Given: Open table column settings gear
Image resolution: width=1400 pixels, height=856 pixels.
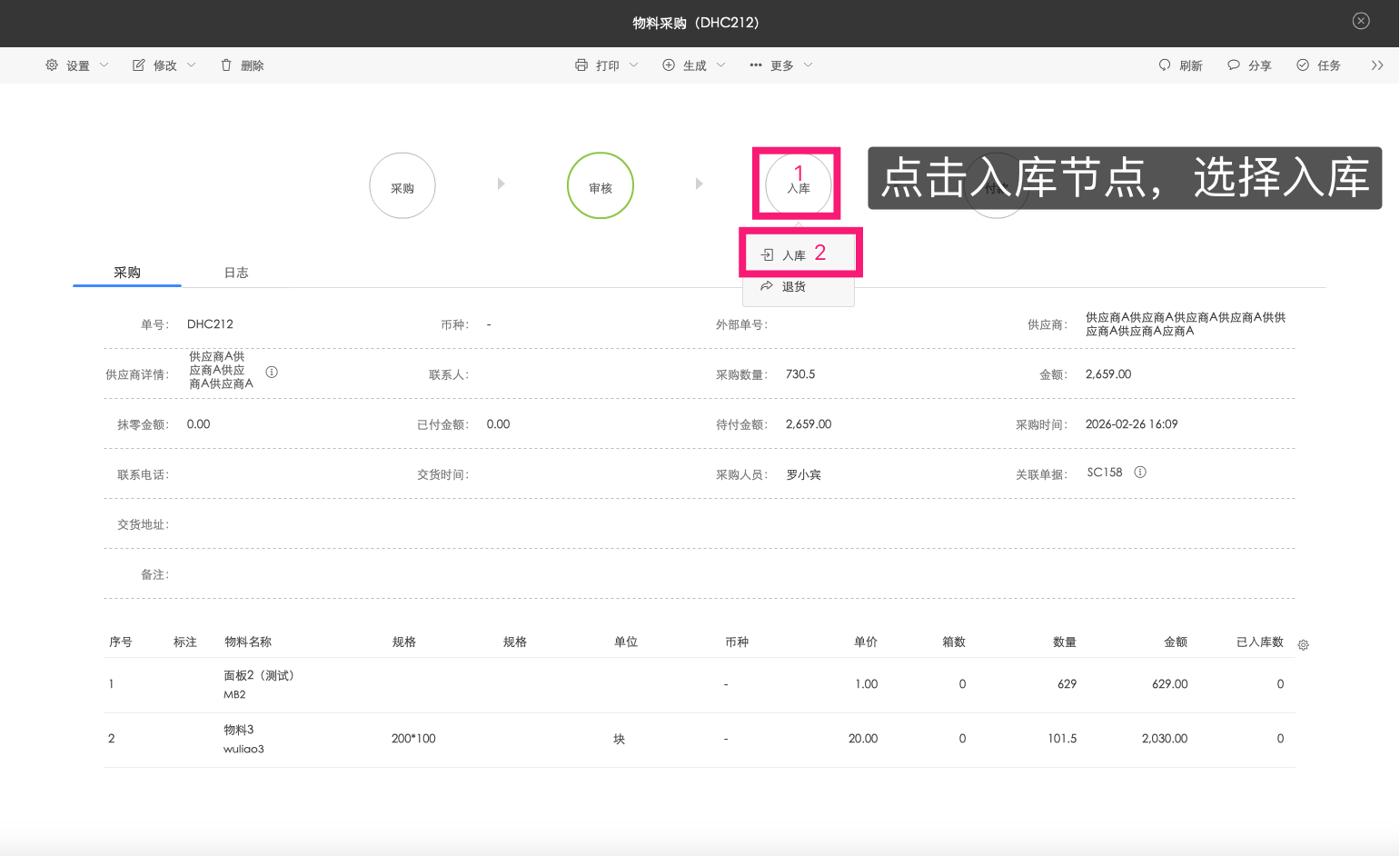Looking at the screenshot, I should pos(1303,645).
